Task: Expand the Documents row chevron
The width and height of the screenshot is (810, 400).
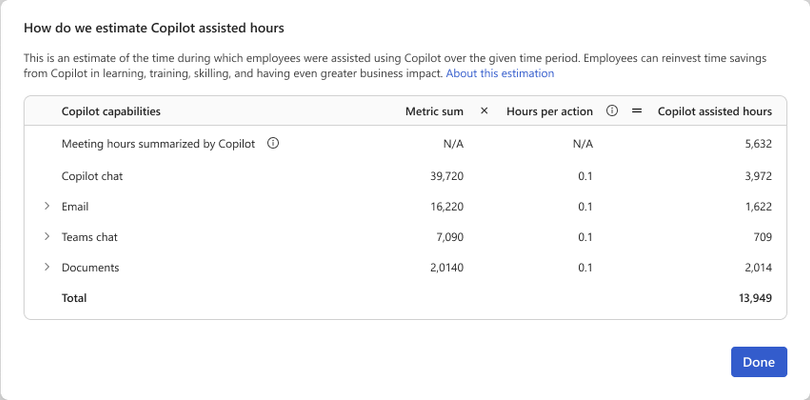Action: pos(47,267)
